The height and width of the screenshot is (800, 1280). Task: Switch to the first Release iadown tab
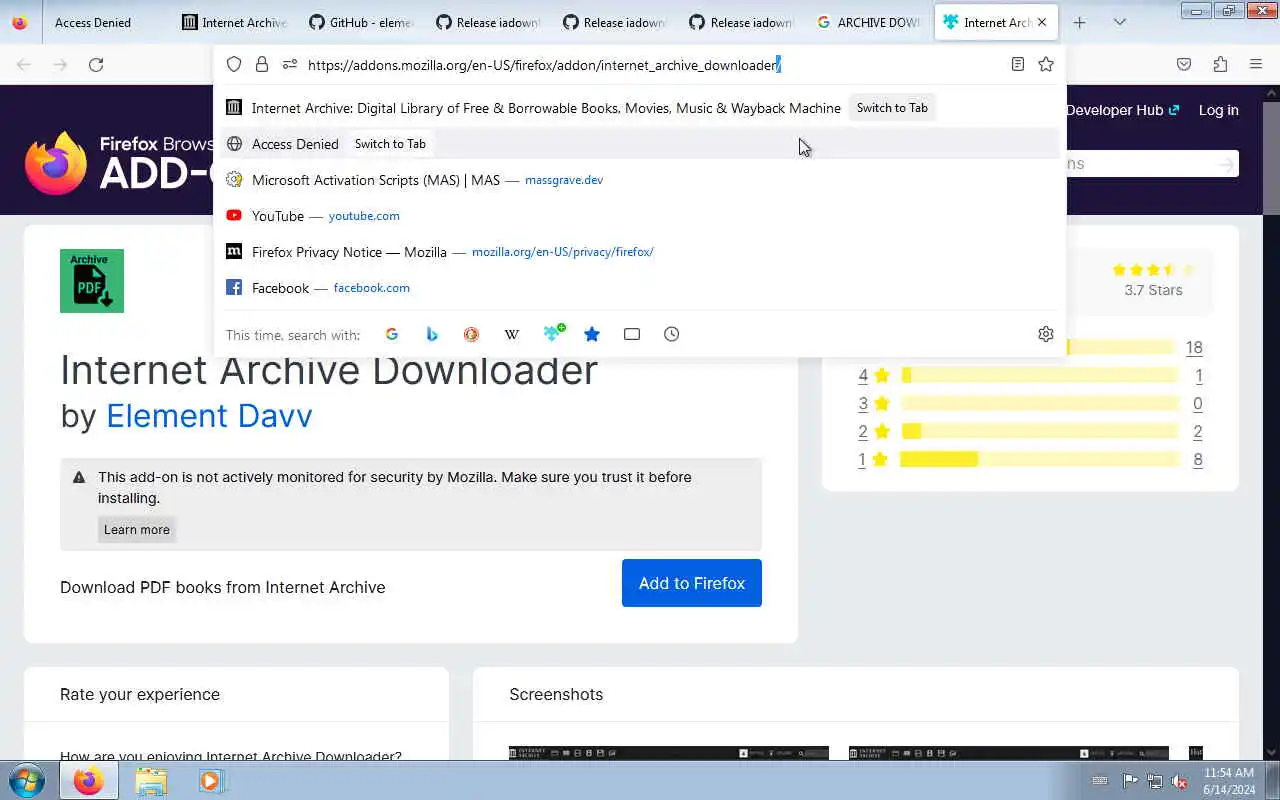pos(489,22)
